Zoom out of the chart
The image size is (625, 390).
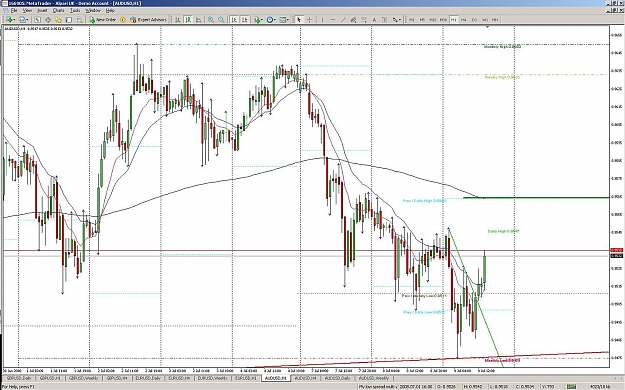coord(221,19)
